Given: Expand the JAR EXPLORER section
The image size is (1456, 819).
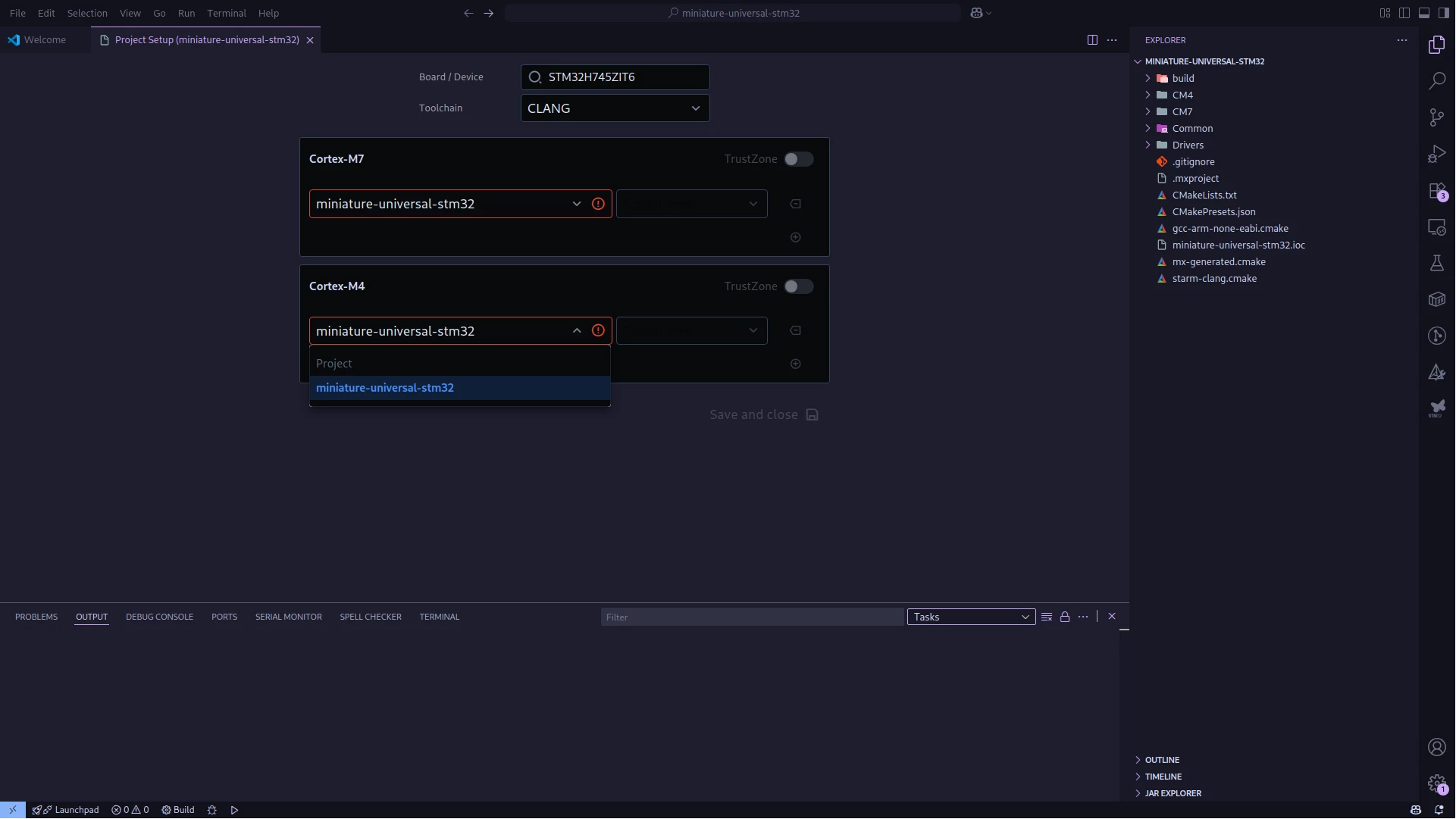Looking at the screenshot, I should [1173, 794].
